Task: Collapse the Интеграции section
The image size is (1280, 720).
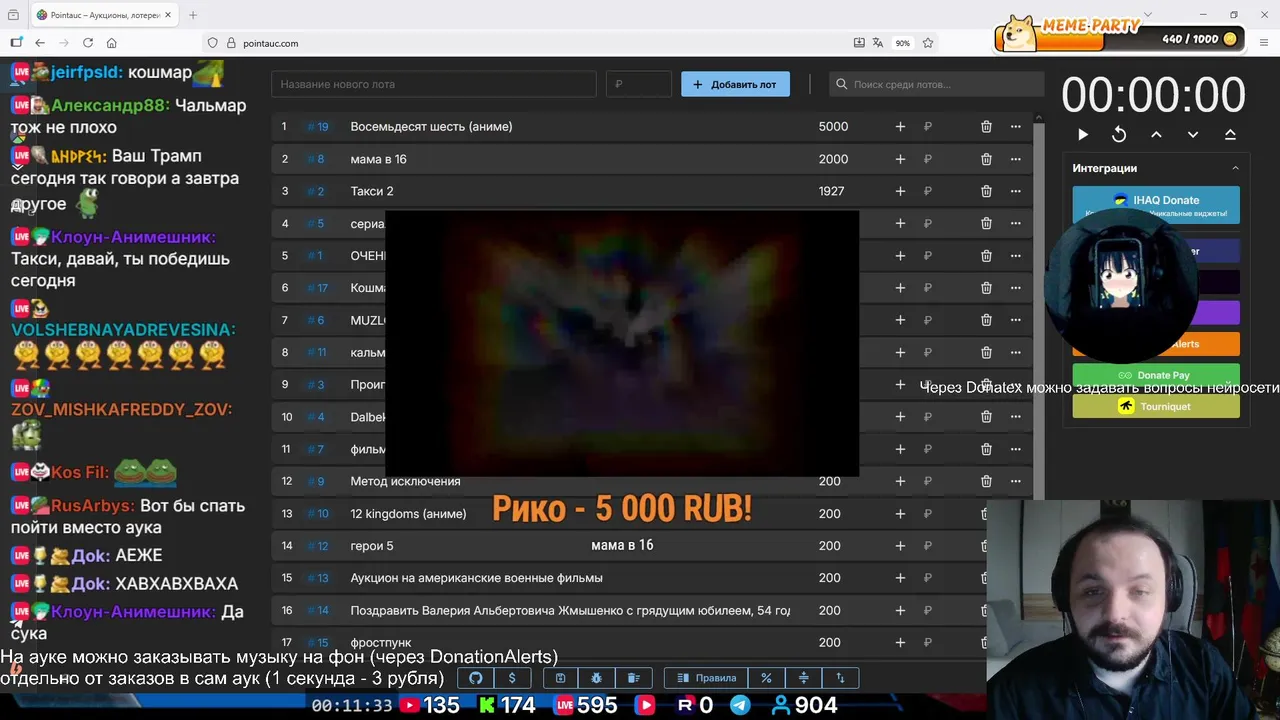Action: click(x=1235, y=168)
